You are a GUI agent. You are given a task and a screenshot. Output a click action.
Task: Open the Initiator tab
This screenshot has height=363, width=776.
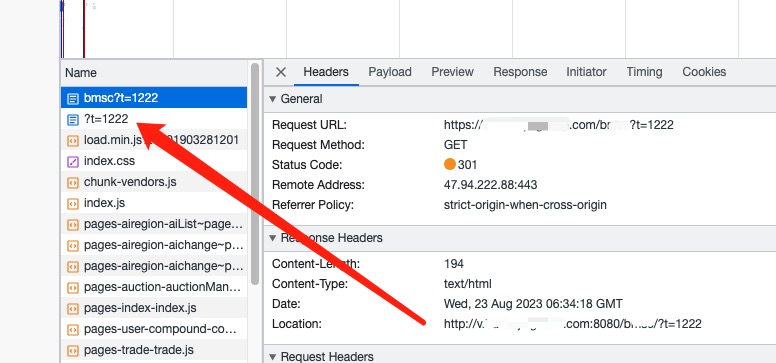(586, 72)
